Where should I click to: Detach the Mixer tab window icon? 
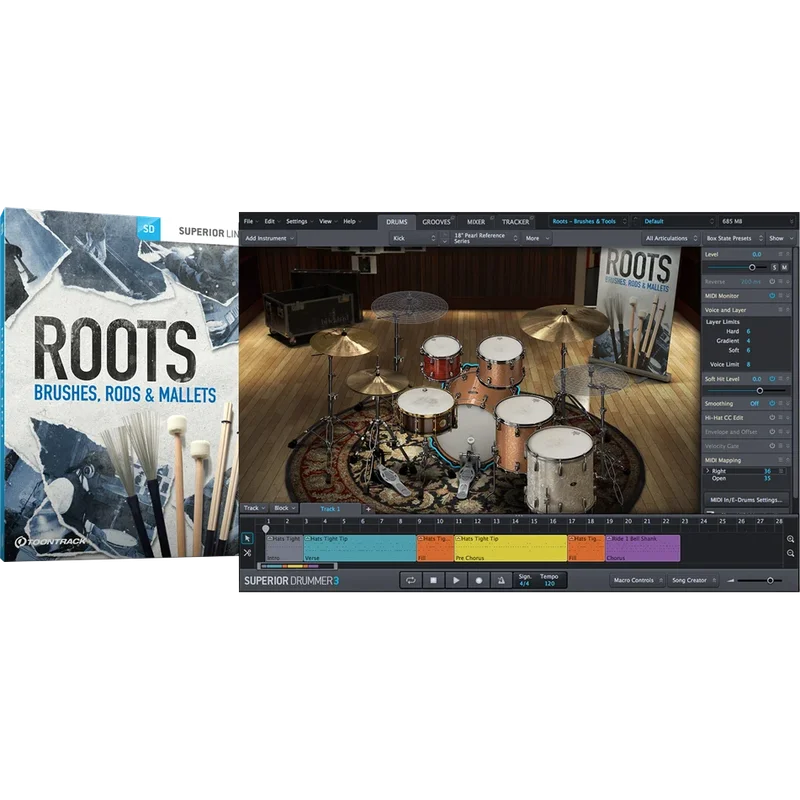click(x=492, y=218)
